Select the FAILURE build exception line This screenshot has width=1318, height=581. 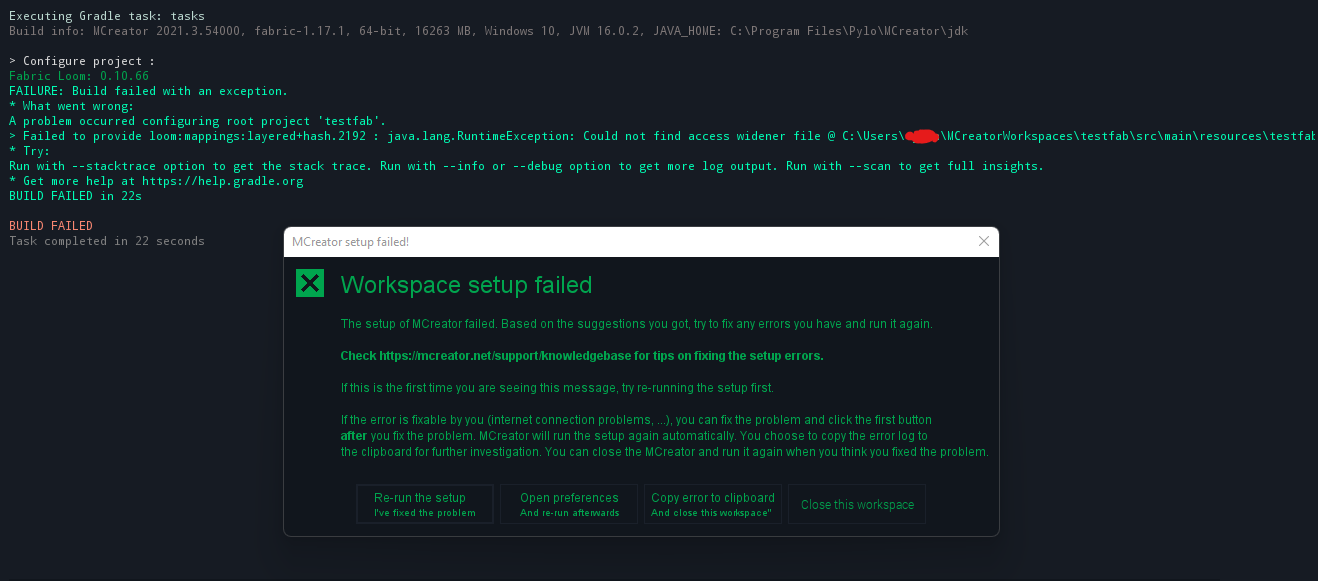pos(147,90)
